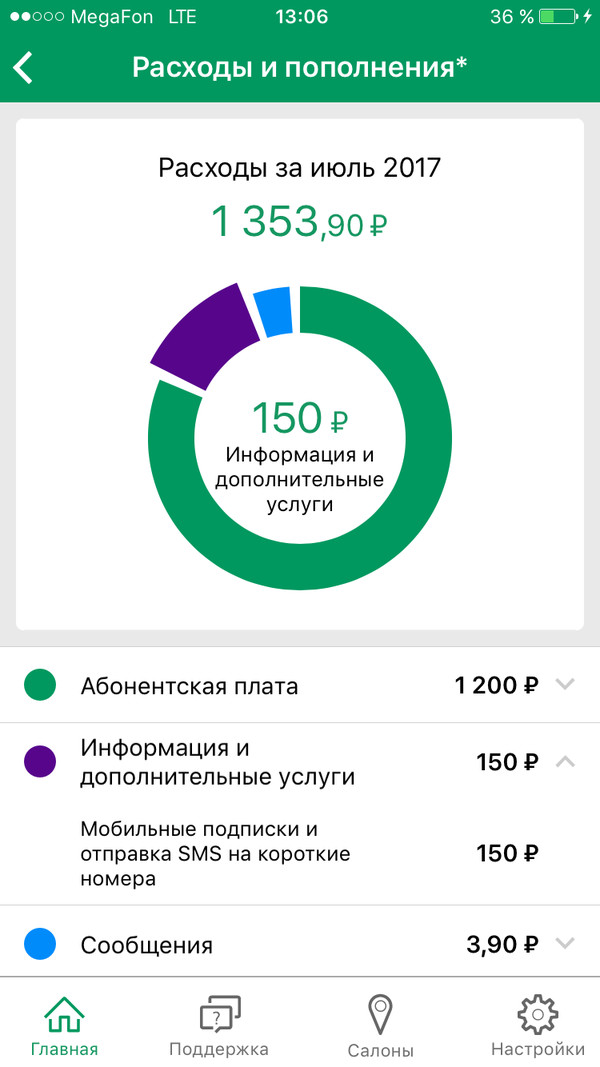This screenshot has width=600, height=1067.
Task: Select the purple Информация category dot
Action: coord(40,762)
